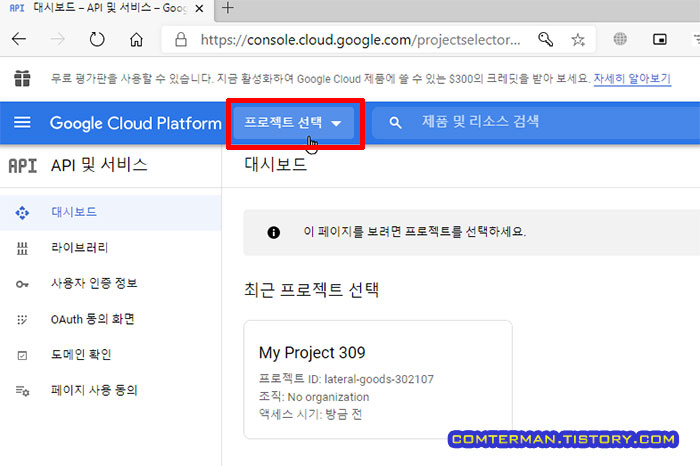The width and height of the screenshot is (700, 466).
Task: Close the 대시보드 browser tab
Action: (x=200, y=8)
